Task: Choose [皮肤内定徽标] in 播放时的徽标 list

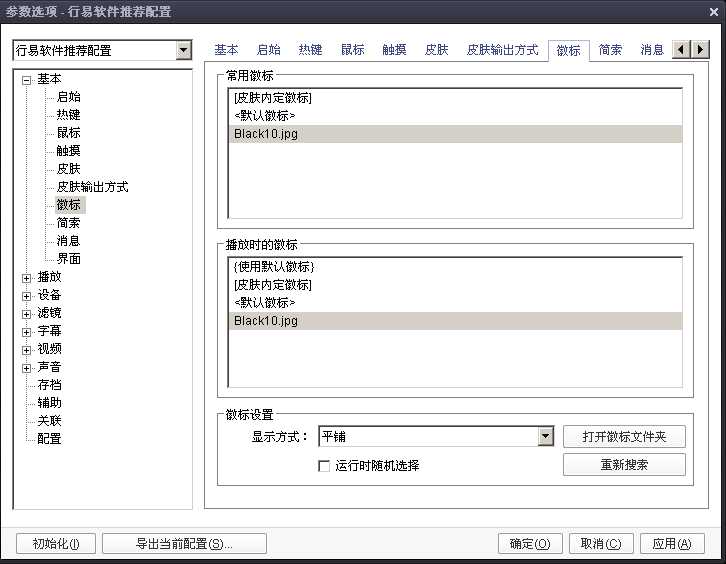Action: tap(456, 285)
